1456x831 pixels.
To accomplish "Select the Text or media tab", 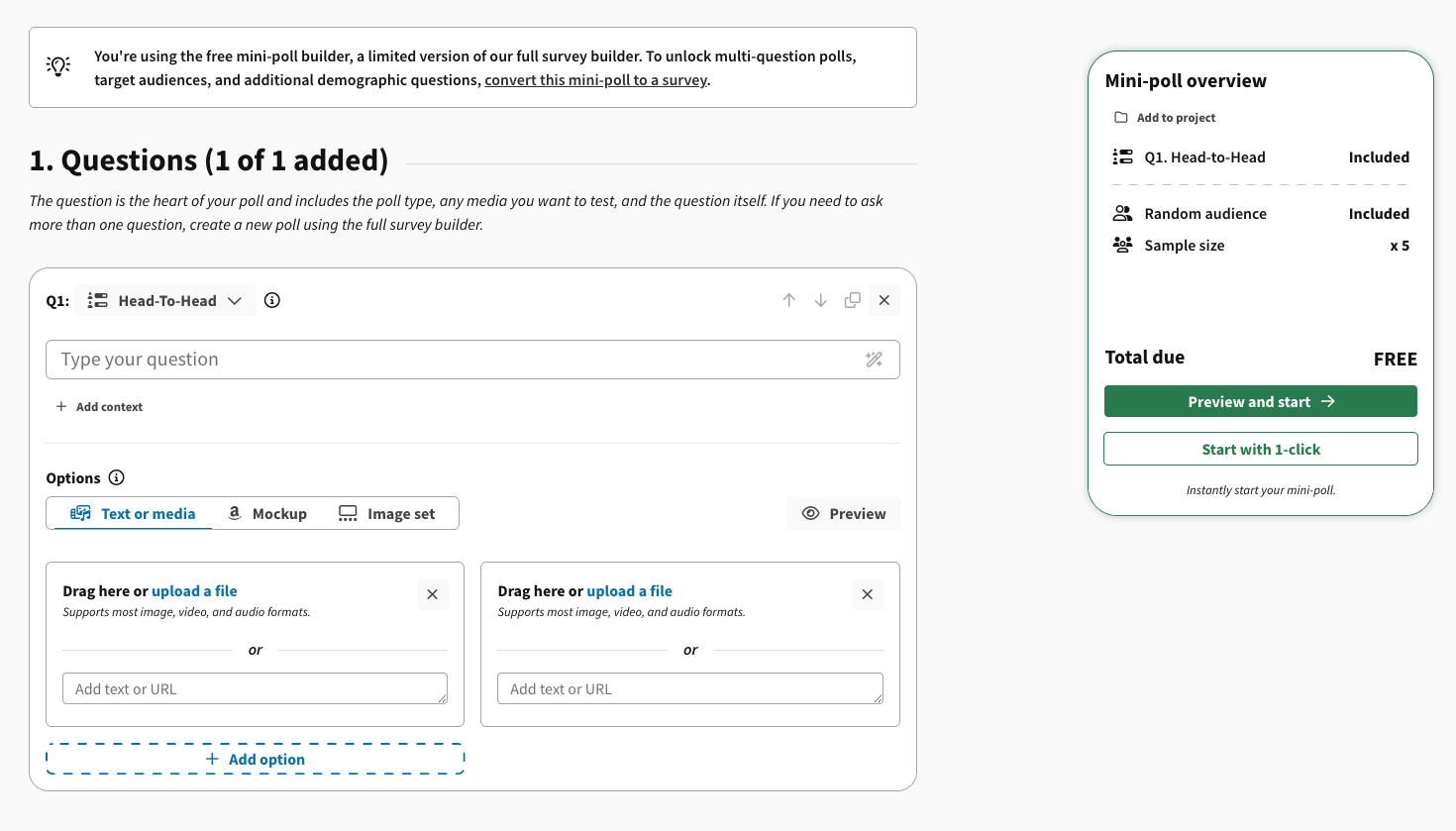I will tap(133, 513).
